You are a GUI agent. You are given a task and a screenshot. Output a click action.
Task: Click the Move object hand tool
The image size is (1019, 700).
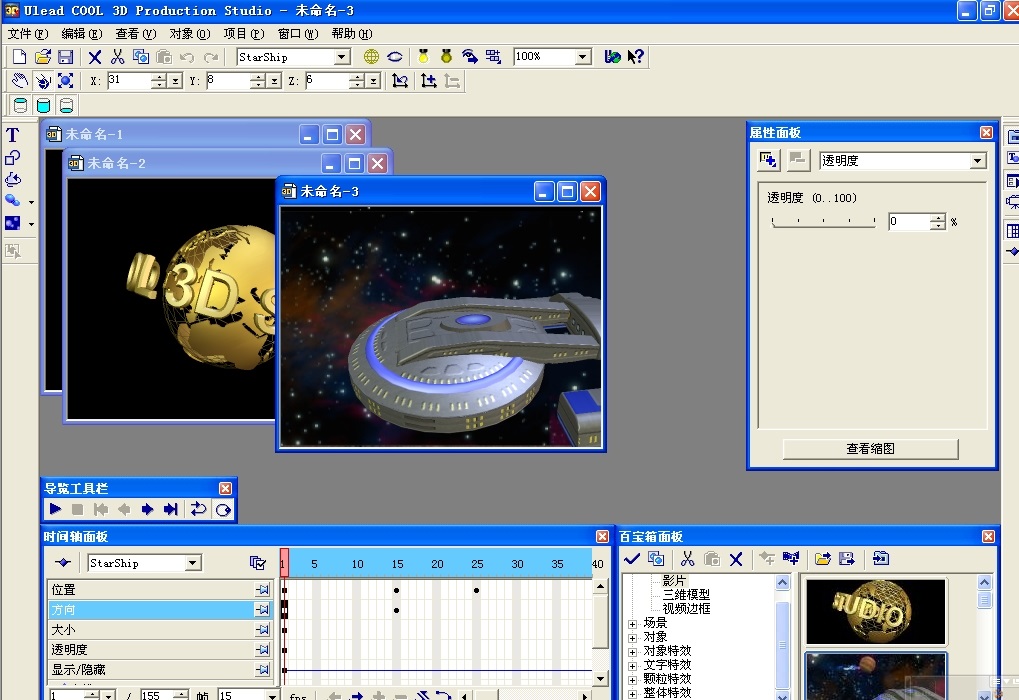click(x=19, y=81)
